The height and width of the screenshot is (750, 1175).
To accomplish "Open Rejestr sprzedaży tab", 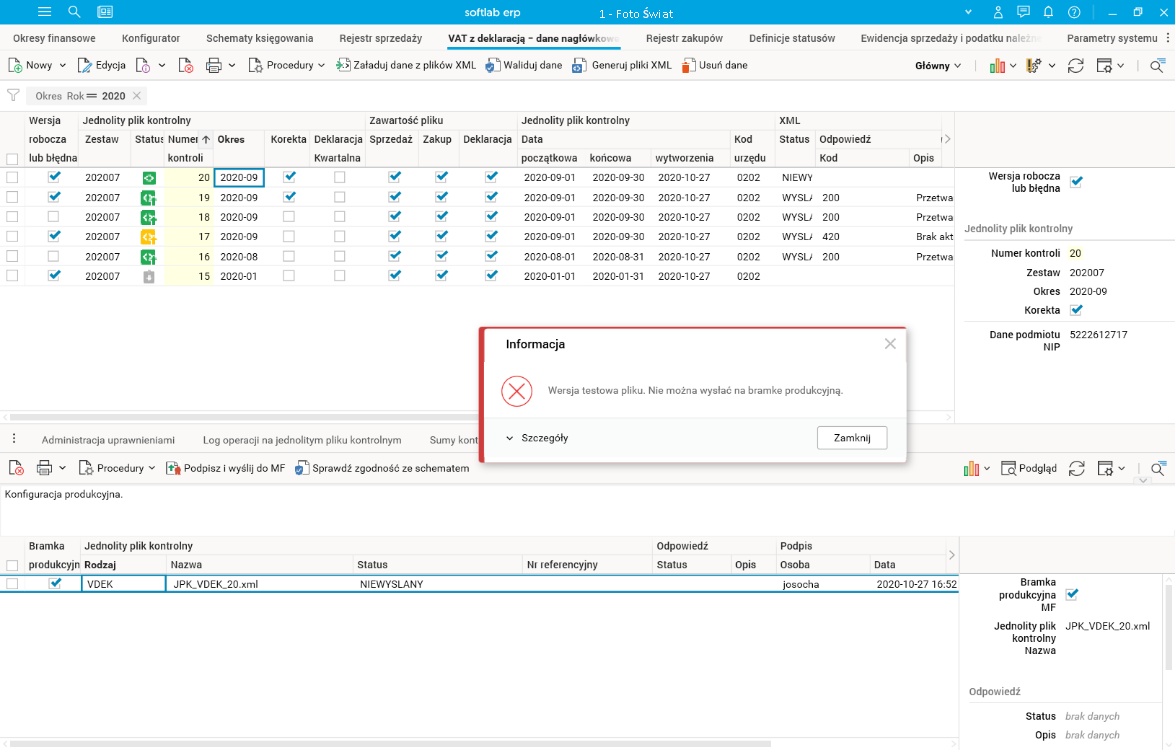I will [x=381, y=38].
